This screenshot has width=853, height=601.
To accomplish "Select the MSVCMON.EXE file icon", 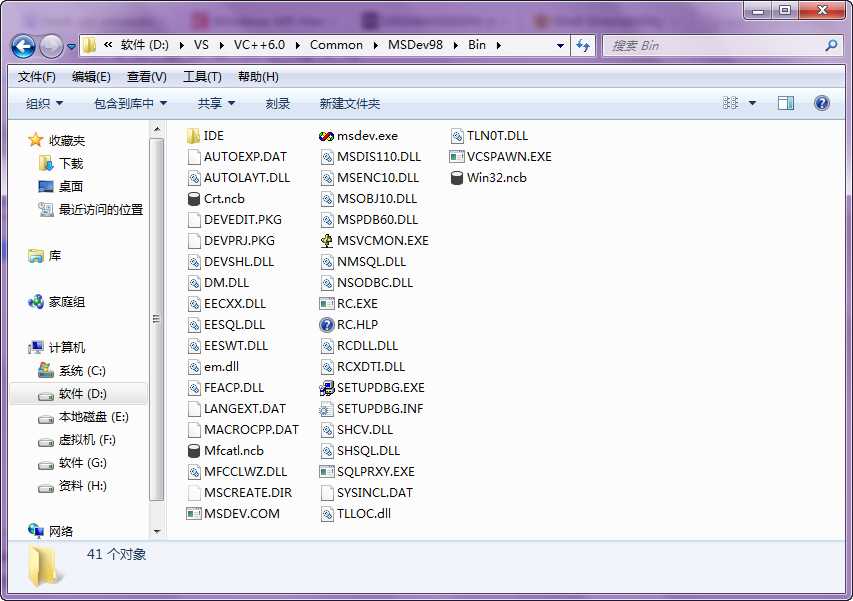I will [326, 241].
